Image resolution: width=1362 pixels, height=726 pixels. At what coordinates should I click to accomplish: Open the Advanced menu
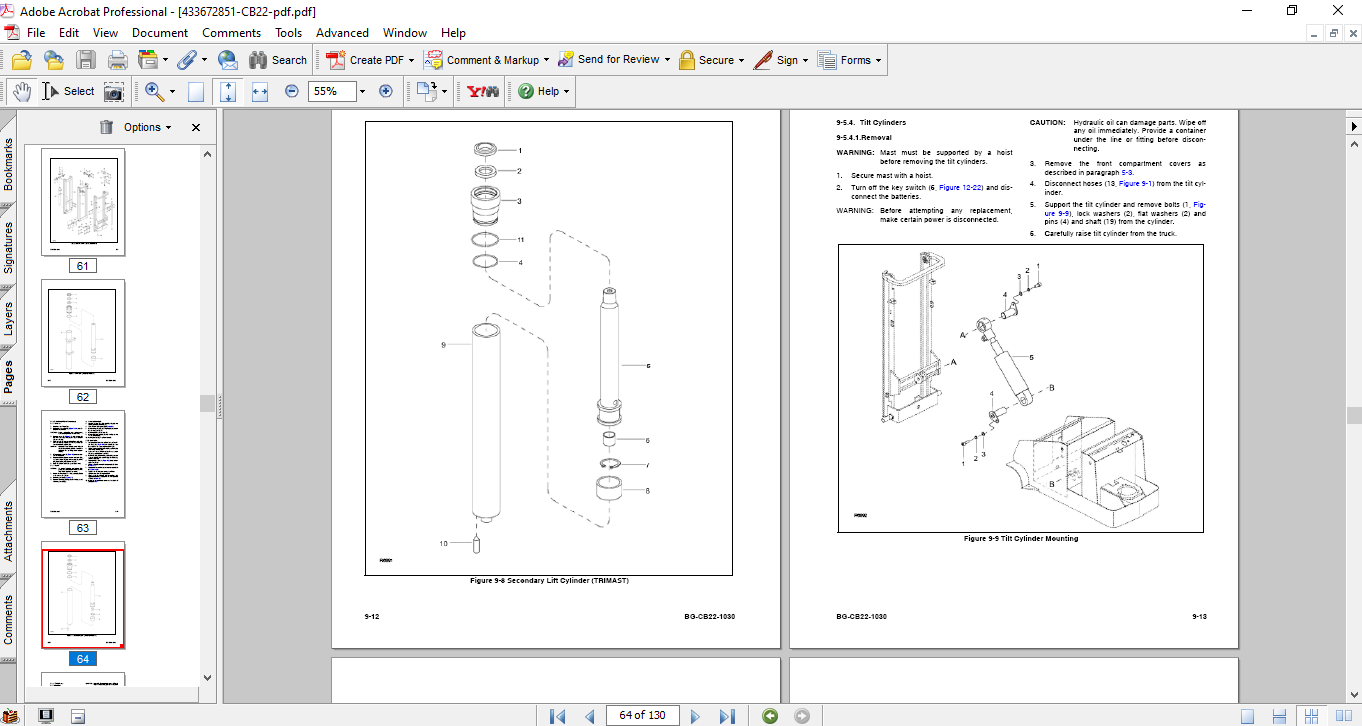click(x=342, y=33)
